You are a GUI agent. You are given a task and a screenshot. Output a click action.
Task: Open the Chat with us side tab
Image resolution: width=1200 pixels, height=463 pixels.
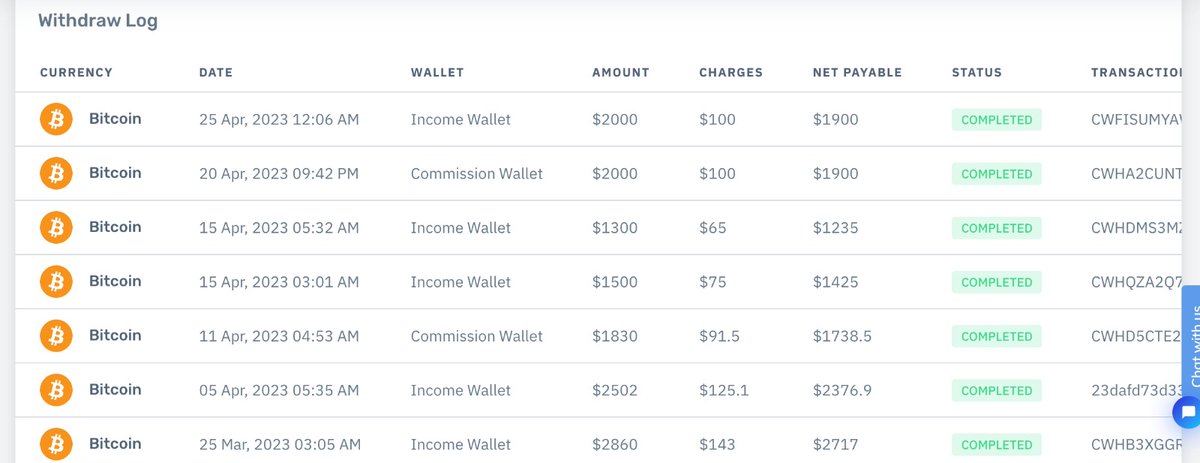(x=1191, y=340)
